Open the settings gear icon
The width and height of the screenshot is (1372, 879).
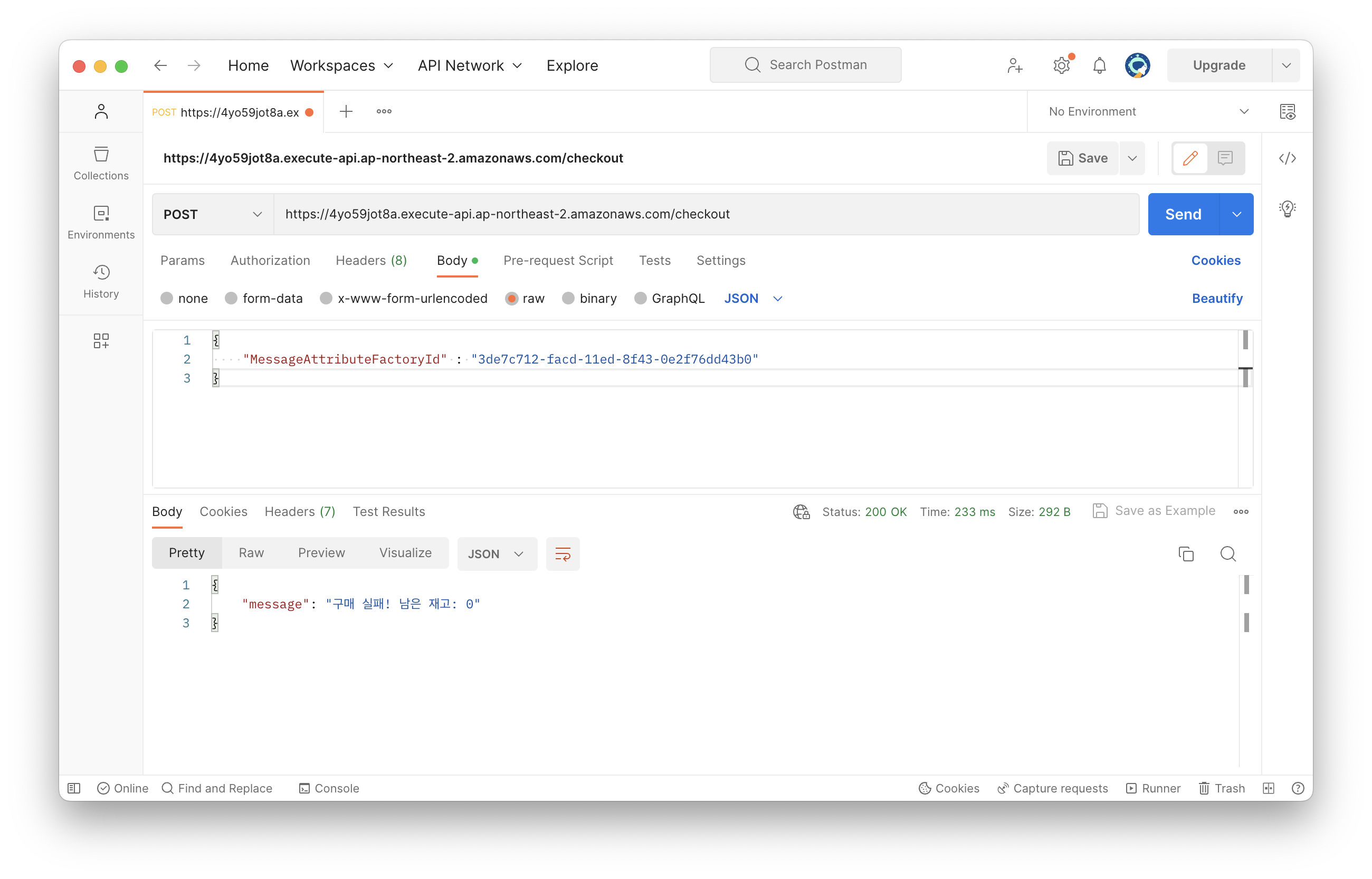[1061, 65]
